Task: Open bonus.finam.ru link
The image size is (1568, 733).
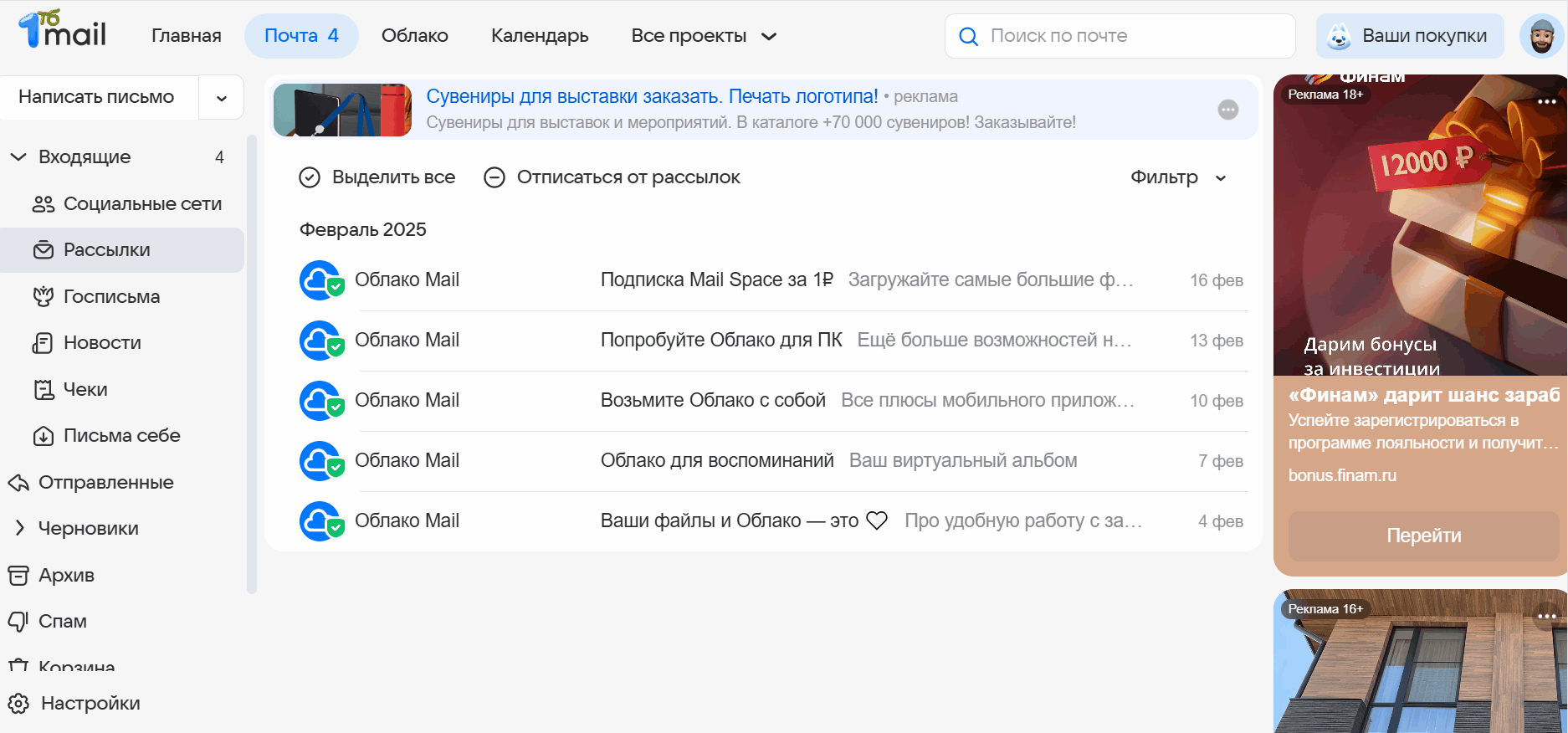Action: [x=1342, y=475]
